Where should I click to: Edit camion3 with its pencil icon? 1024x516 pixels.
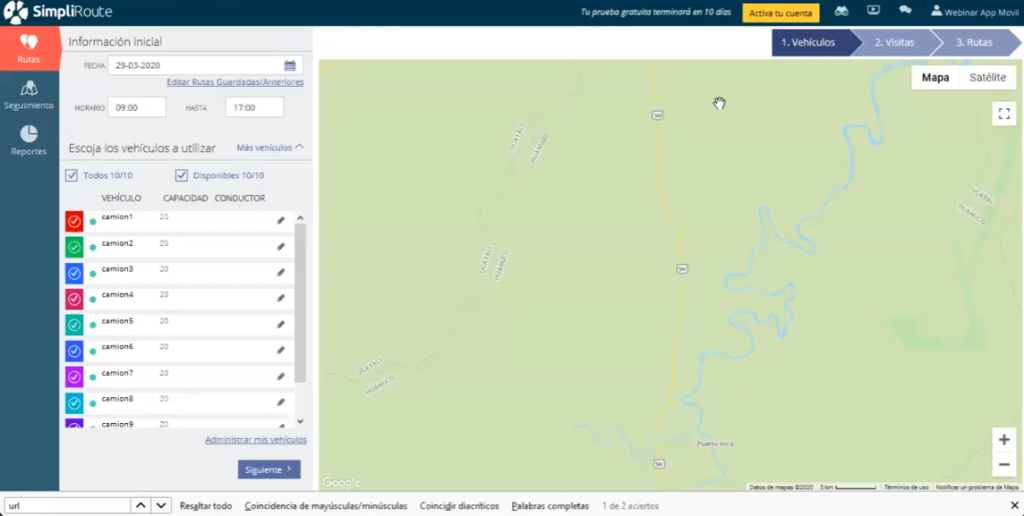[281, 272]
